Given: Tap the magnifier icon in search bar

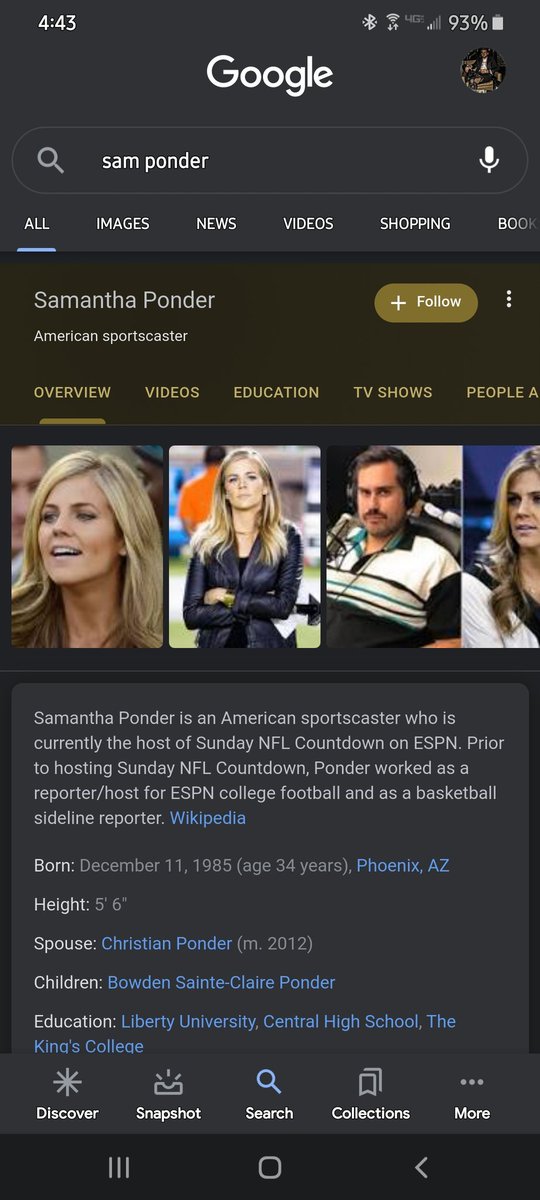Looking at the screenshot, I should 50,160.
